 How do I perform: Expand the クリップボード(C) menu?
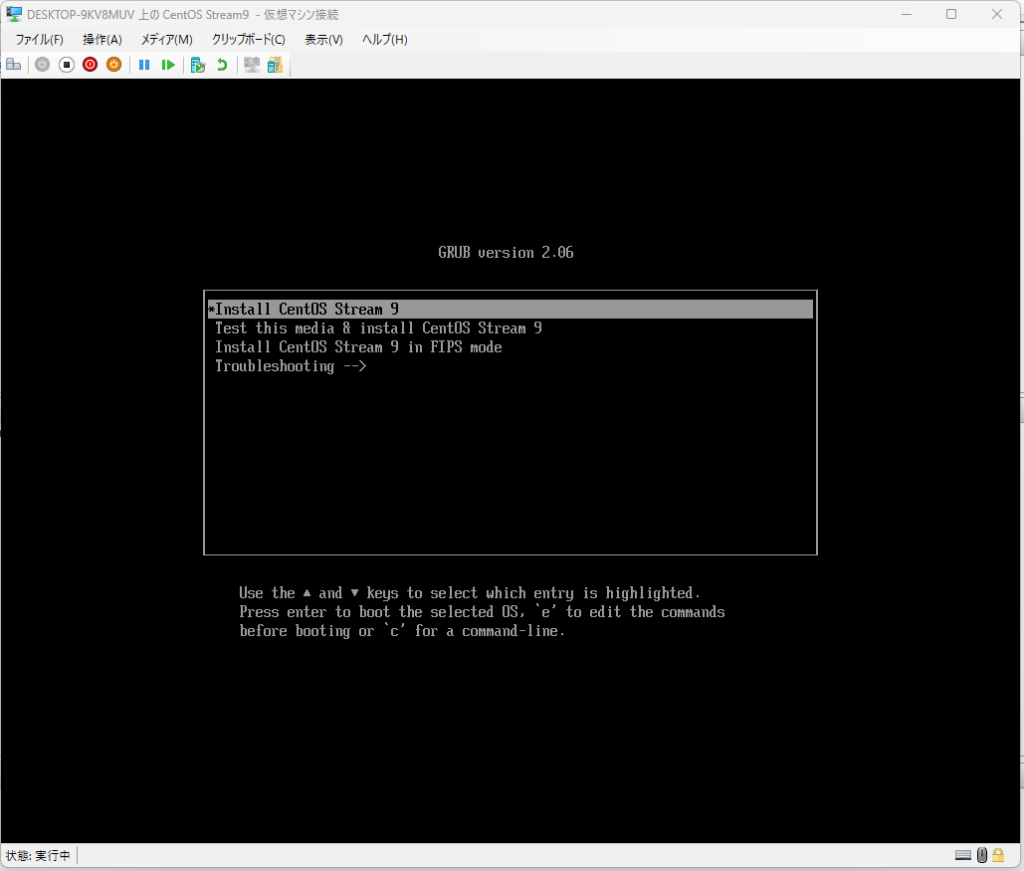pyautogui.click(x=248, y=39)
